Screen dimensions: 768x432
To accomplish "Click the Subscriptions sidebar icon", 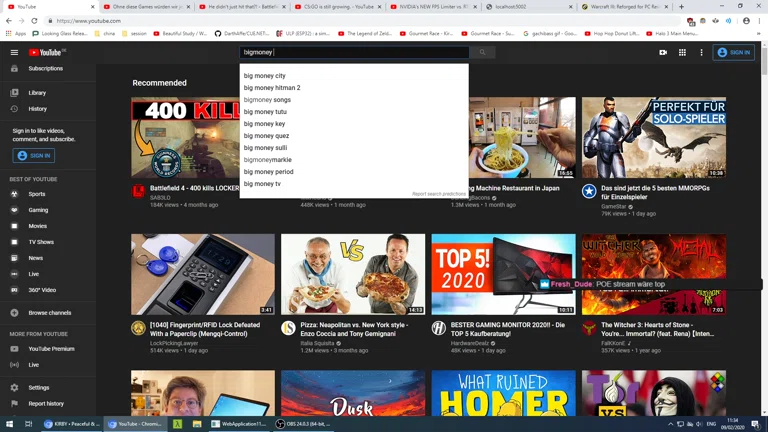I will (x=14, y=69).
